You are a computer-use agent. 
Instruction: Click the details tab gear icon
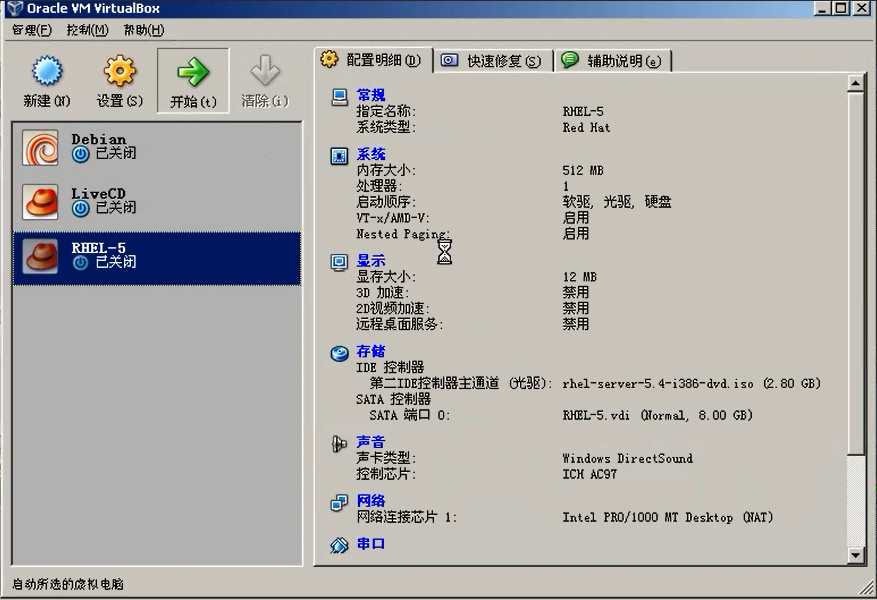[329, 59]
